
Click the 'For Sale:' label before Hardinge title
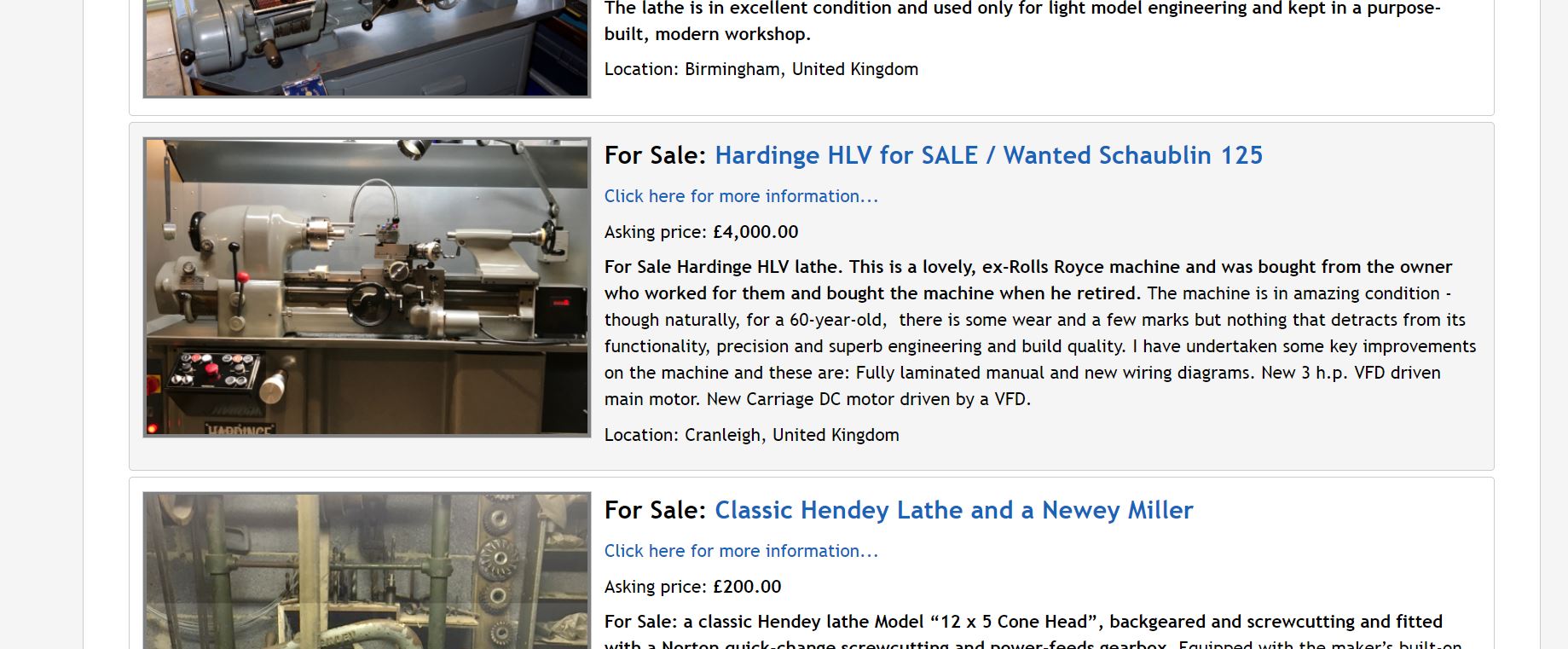tap(656, 155)
